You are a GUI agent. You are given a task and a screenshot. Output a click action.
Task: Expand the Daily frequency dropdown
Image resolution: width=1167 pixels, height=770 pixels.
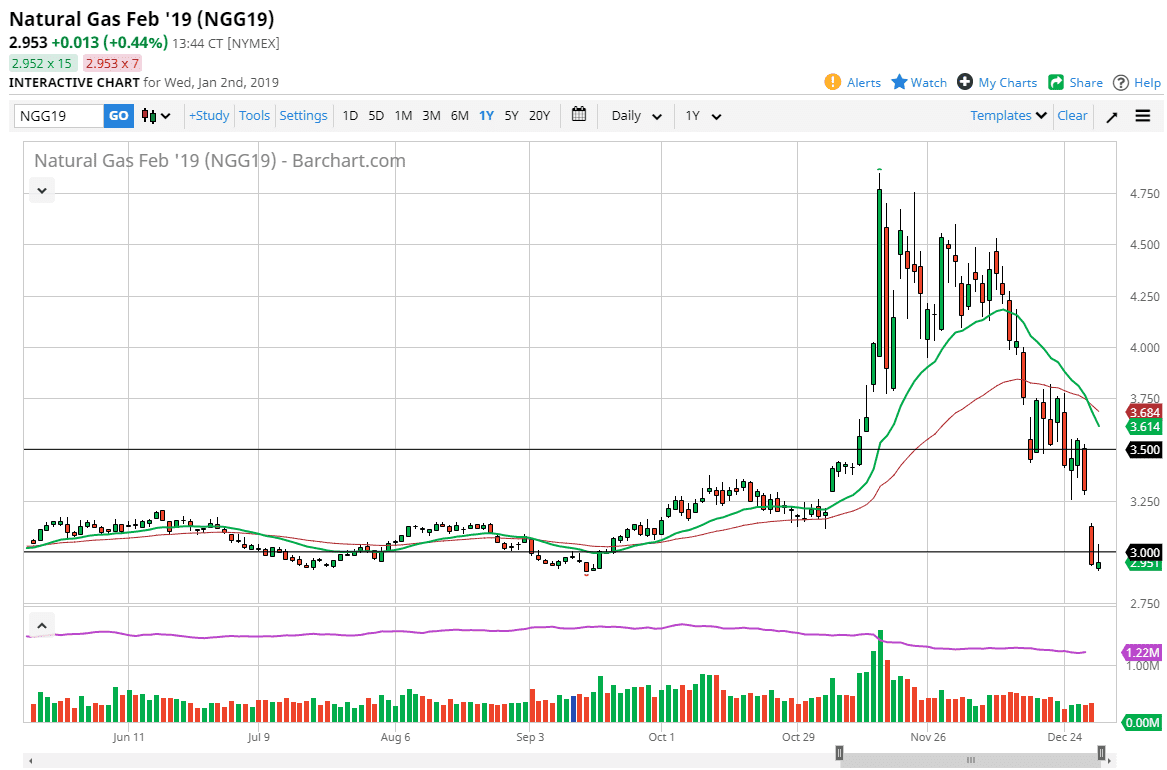636,116
